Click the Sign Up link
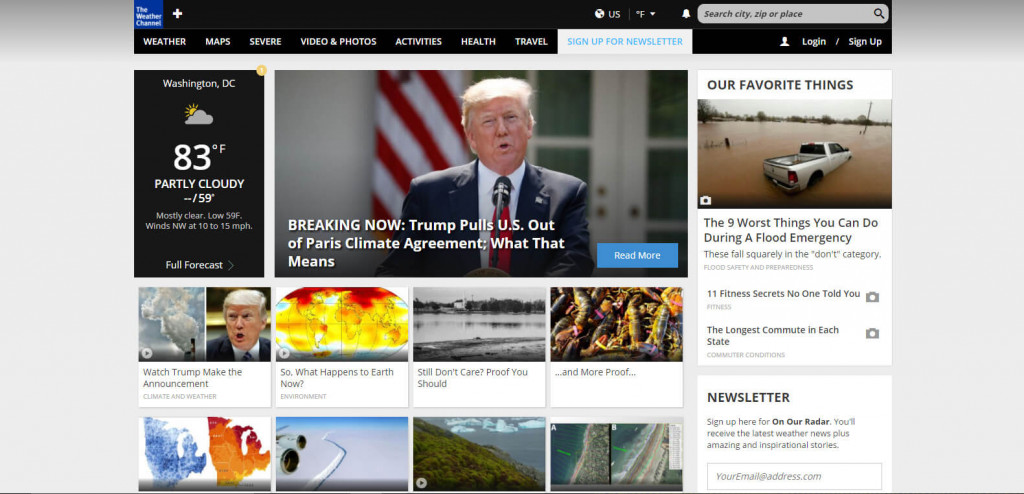The width and height of the screenshot is (1024, 494). pos(865,41)
